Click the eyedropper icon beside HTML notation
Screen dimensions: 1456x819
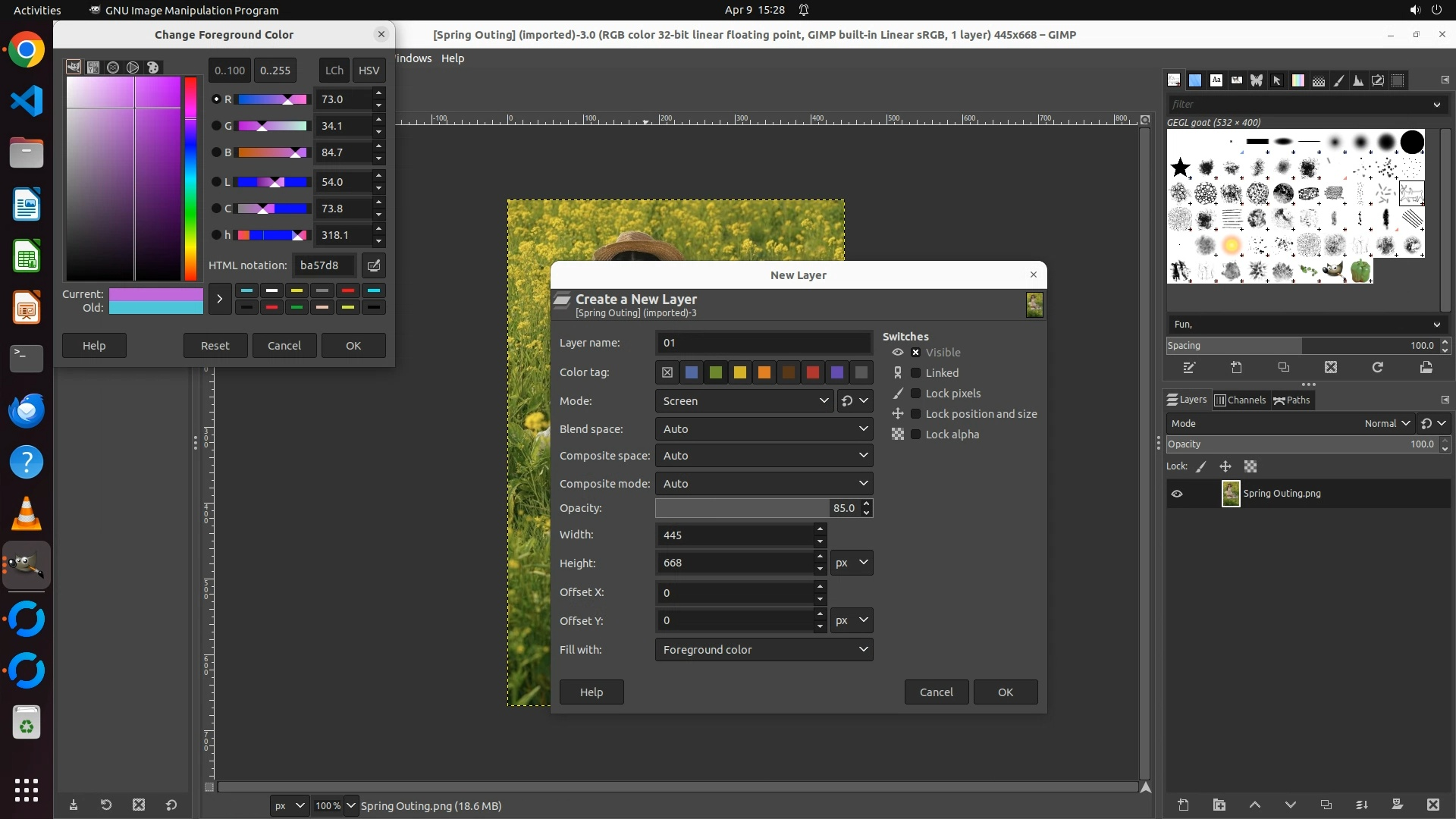pyautogui.click(x=374, y=265)
